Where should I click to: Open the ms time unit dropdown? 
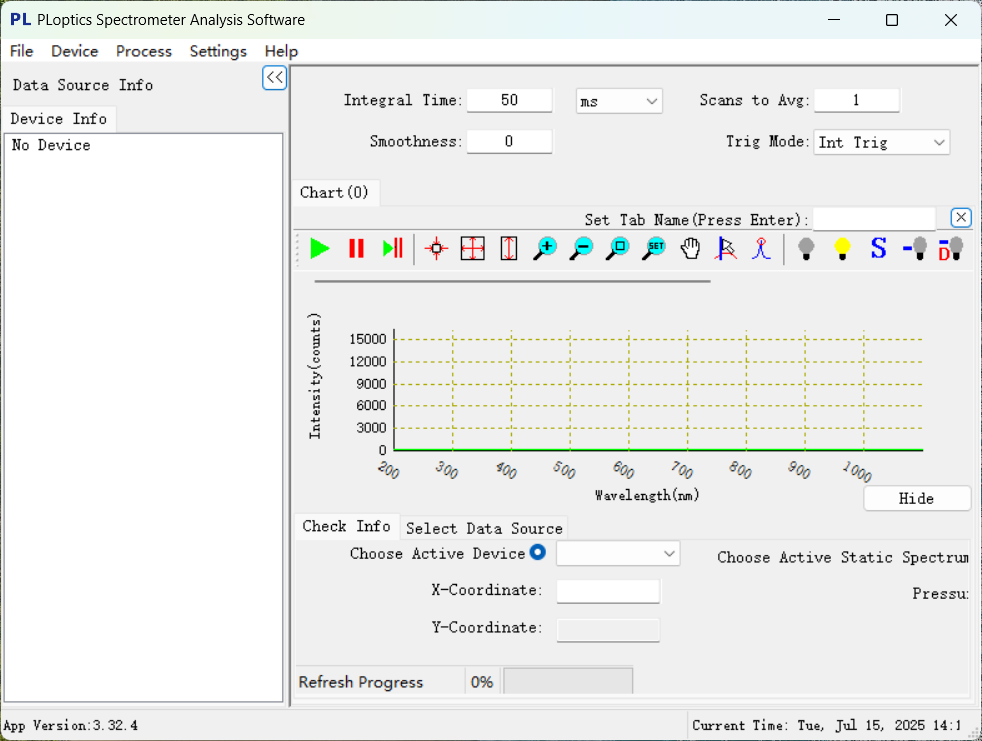619,101
